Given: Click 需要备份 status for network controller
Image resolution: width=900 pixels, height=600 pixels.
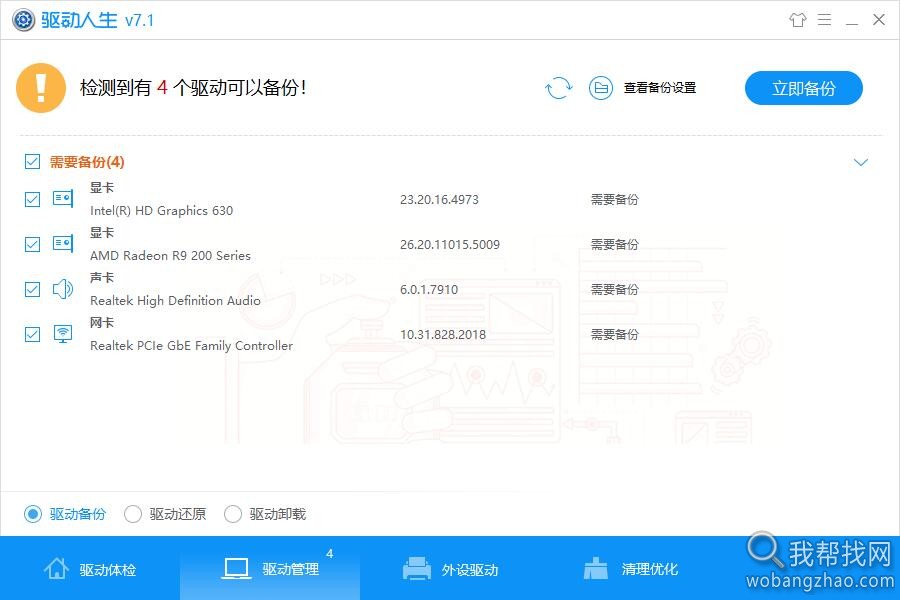Looking at the screenshot, I should pyautogui.click(x=615, y=334).
